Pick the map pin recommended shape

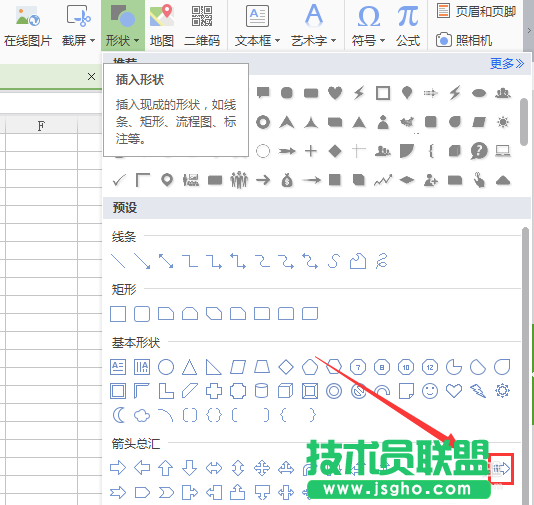point(167,180)
